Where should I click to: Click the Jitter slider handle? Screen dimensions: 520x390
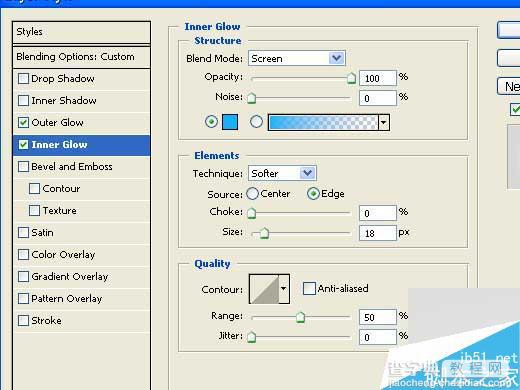pyautogui.click(x=252, y=337)
